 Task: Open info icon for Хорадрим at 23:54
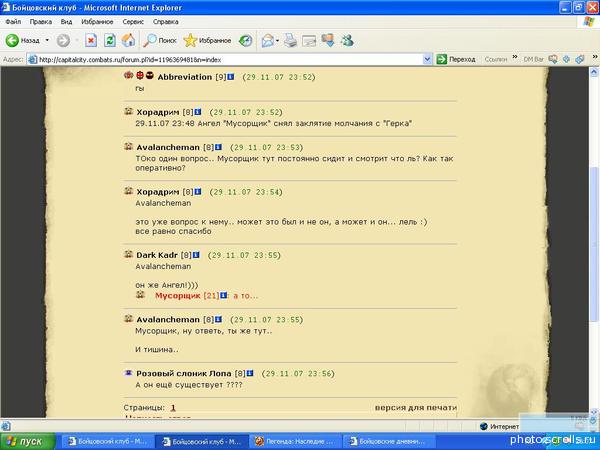(198, 192)
